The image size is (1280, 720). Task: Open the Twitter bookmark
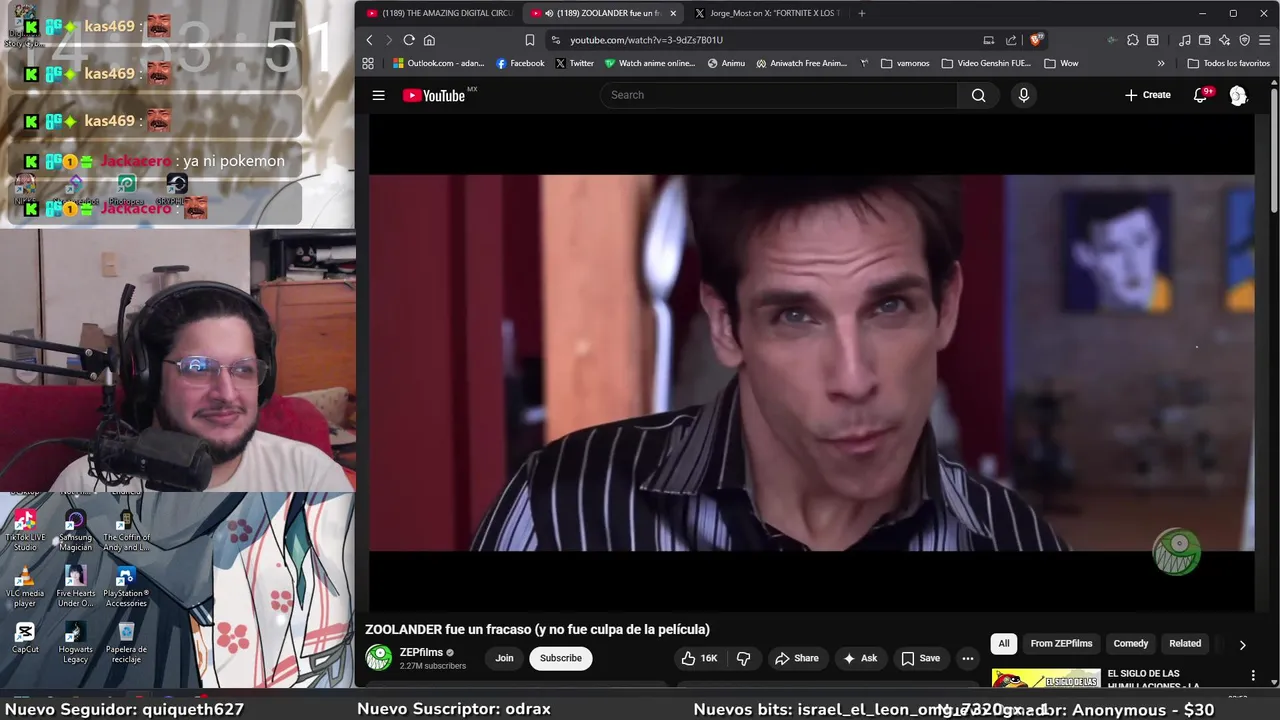point(575,63)
